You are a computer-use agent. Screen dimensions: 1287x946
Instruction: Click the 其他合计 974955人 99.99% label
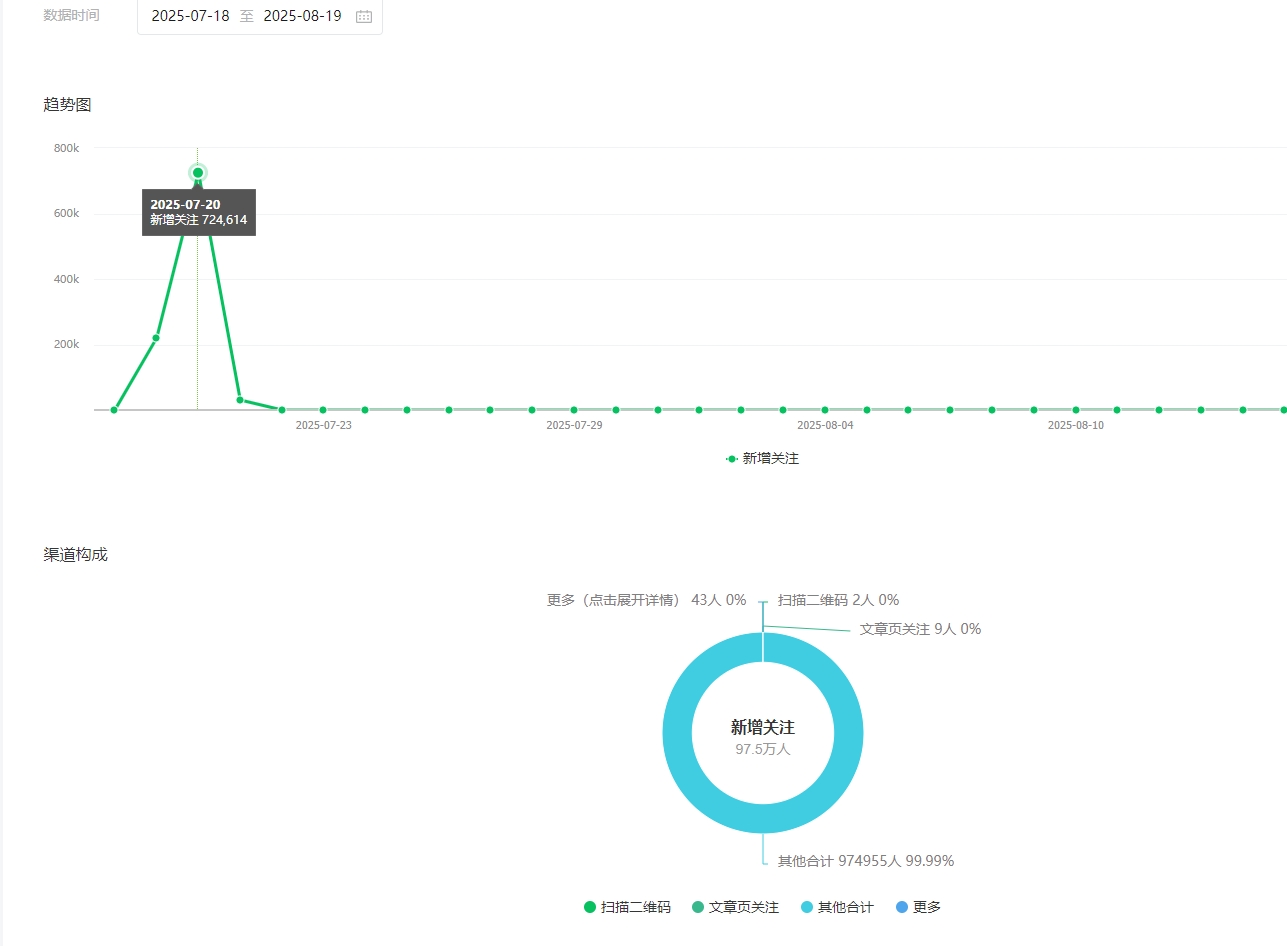tap(866, 861)
